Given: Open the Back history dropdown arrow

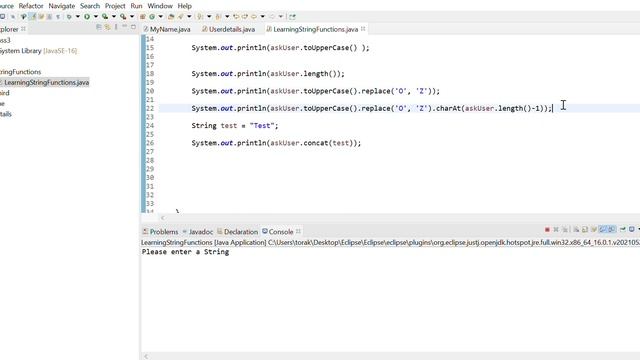Looking at the screenshot, I should (x=262, y=17).
